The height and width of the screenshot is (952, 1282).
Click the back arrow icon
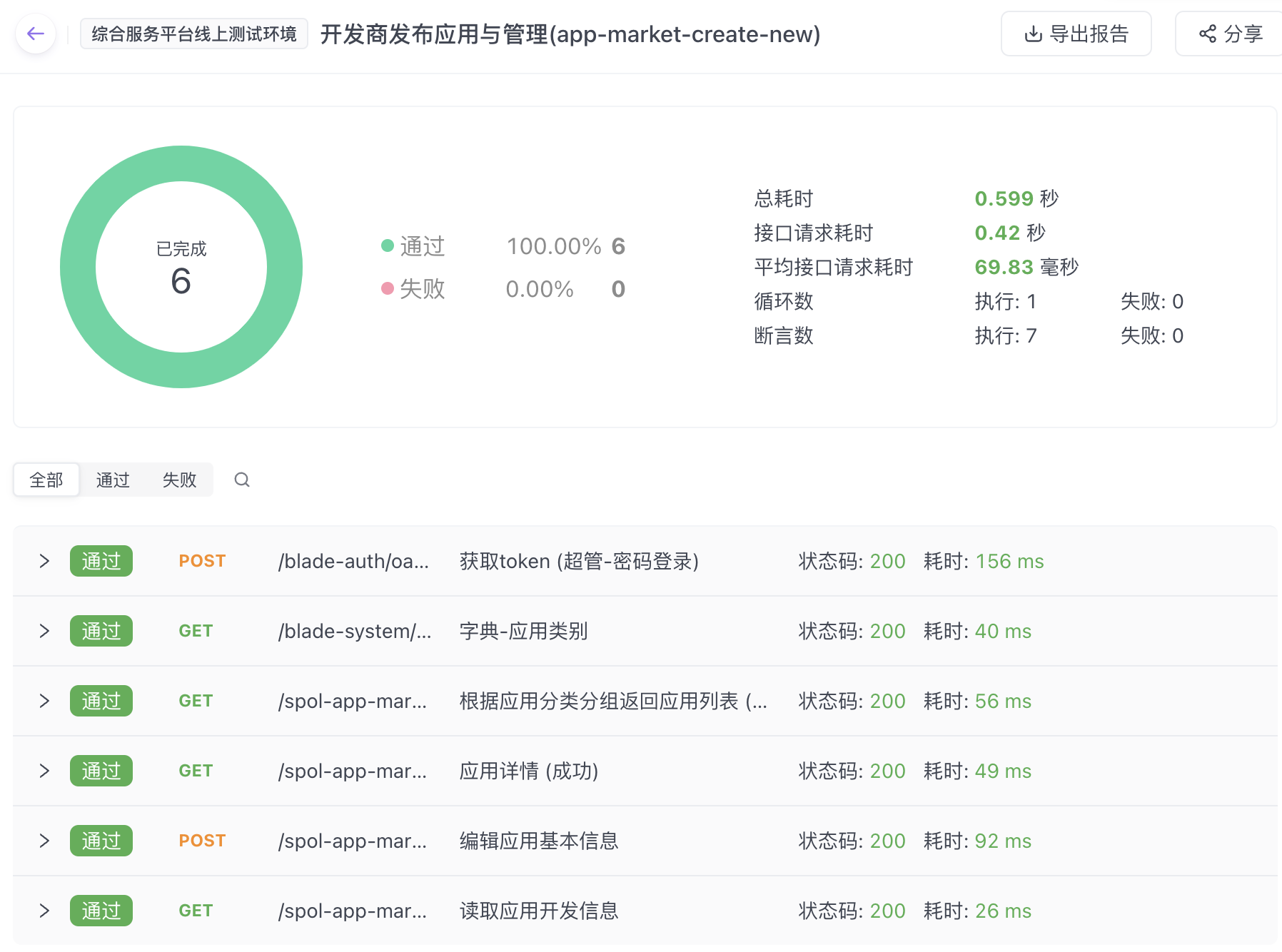click(36, 34)
